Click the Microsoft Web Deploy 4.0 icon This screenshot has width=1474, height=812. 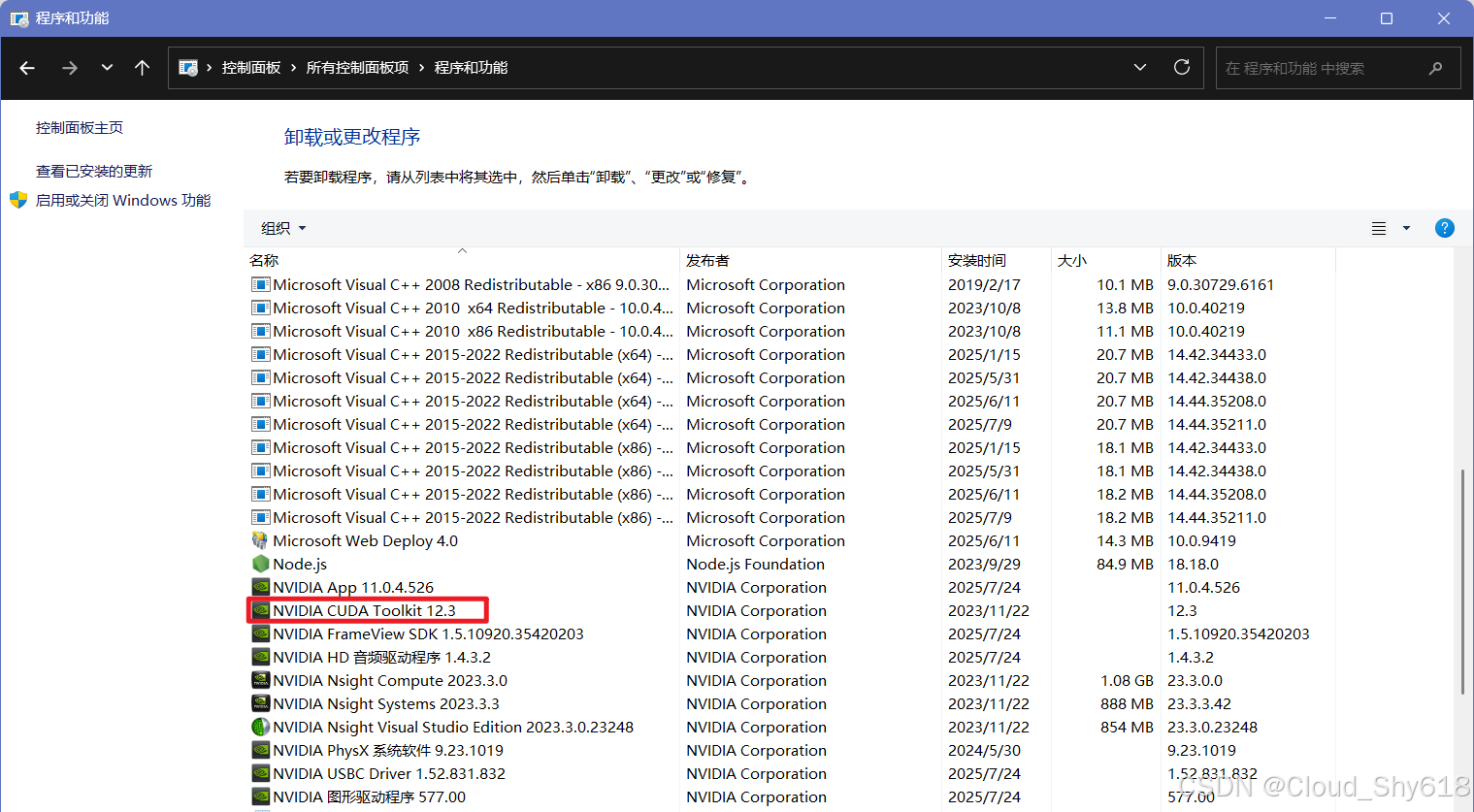260,540
